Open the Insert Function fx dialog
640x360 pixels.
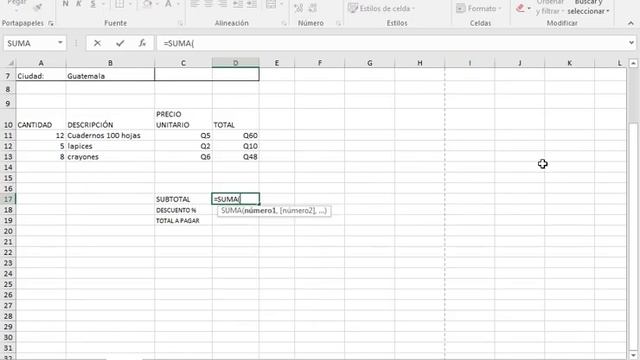tap(142, 43)
